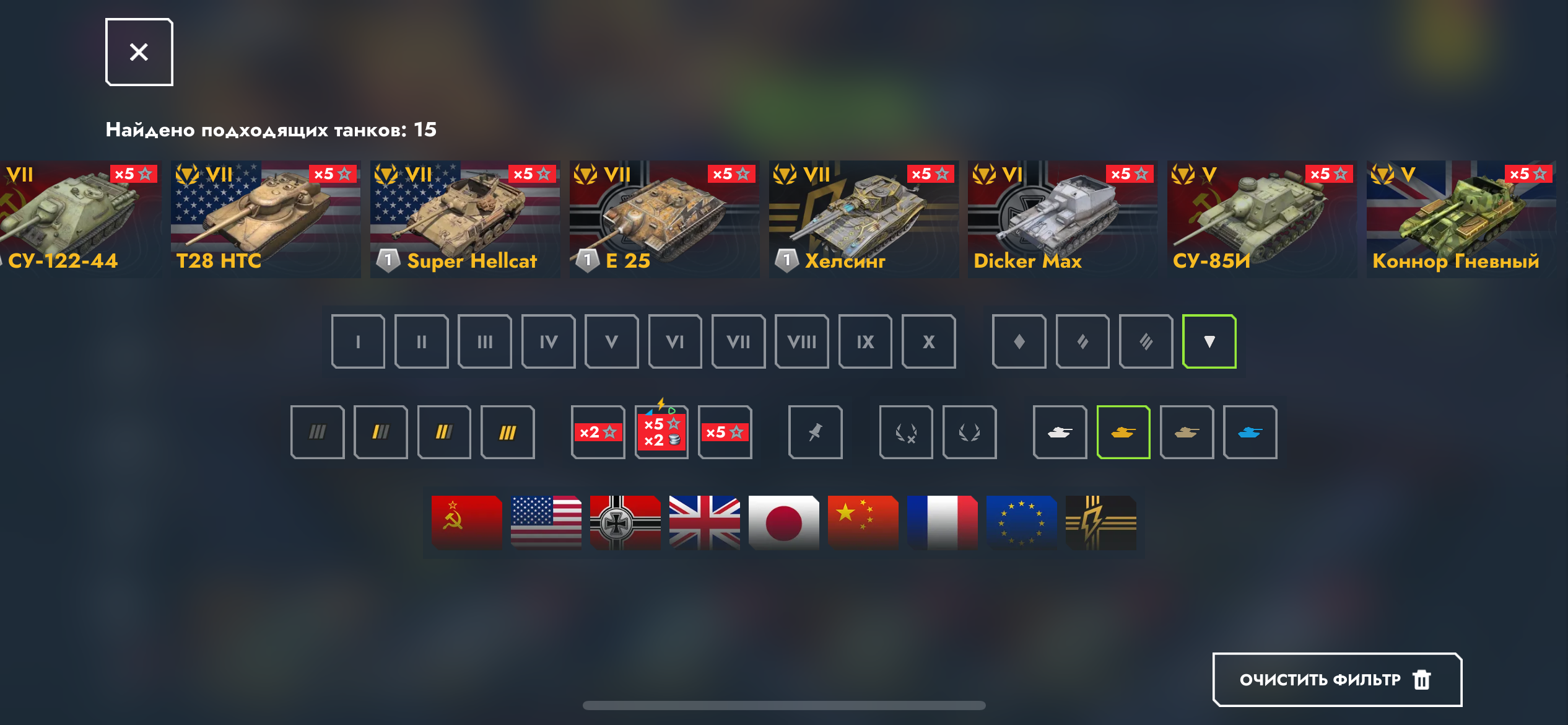Image resolution: width=1568 pixels, height=725 pixels.
Task: Select tier V filter button
Action: pos(611,341)
